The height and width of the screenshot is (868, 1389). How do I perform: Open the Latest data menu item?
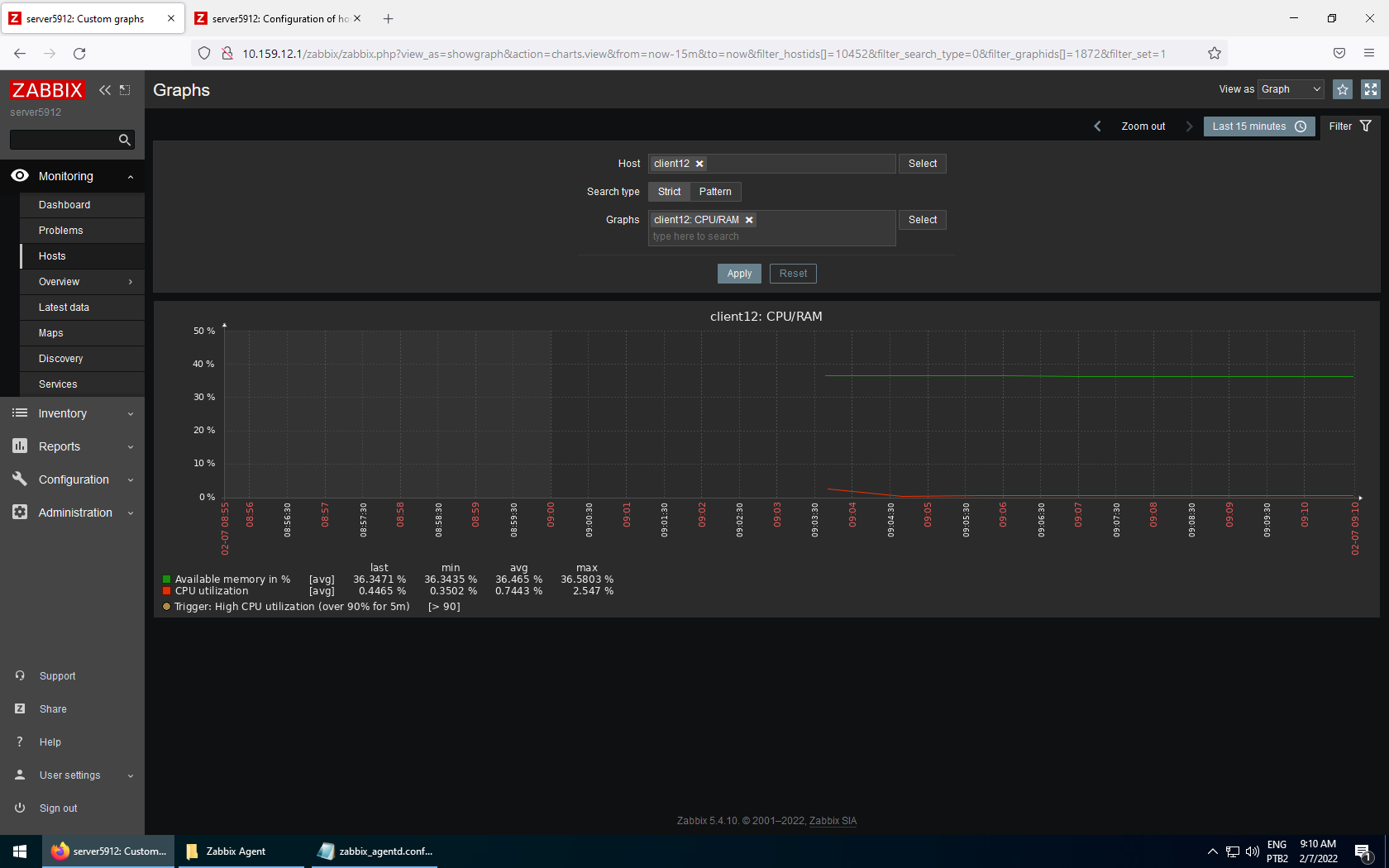coord(64,307)
